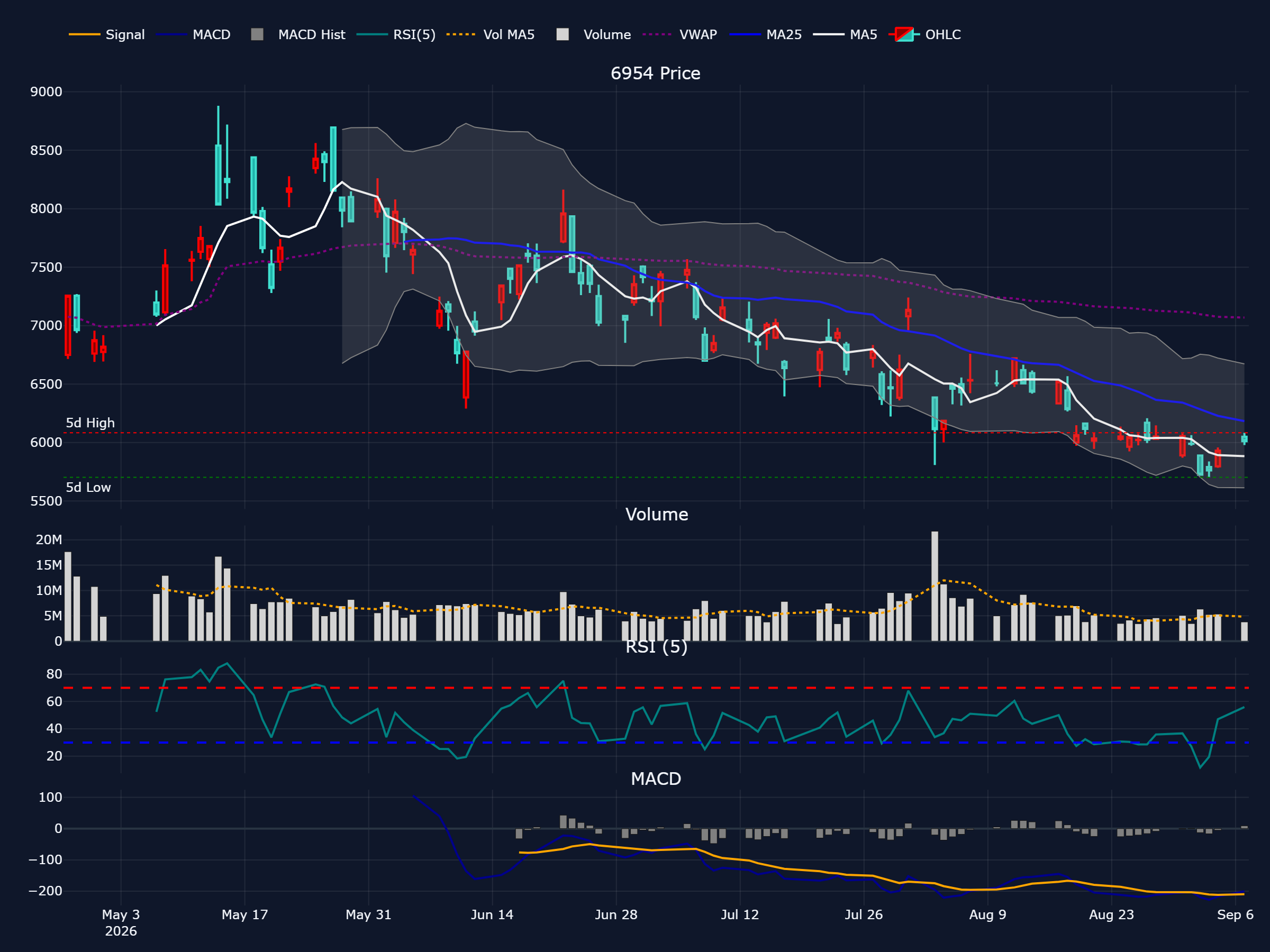The image size is (1270, 952).
Task: Click the 'May 31' x-axis label
Action: 368,914
